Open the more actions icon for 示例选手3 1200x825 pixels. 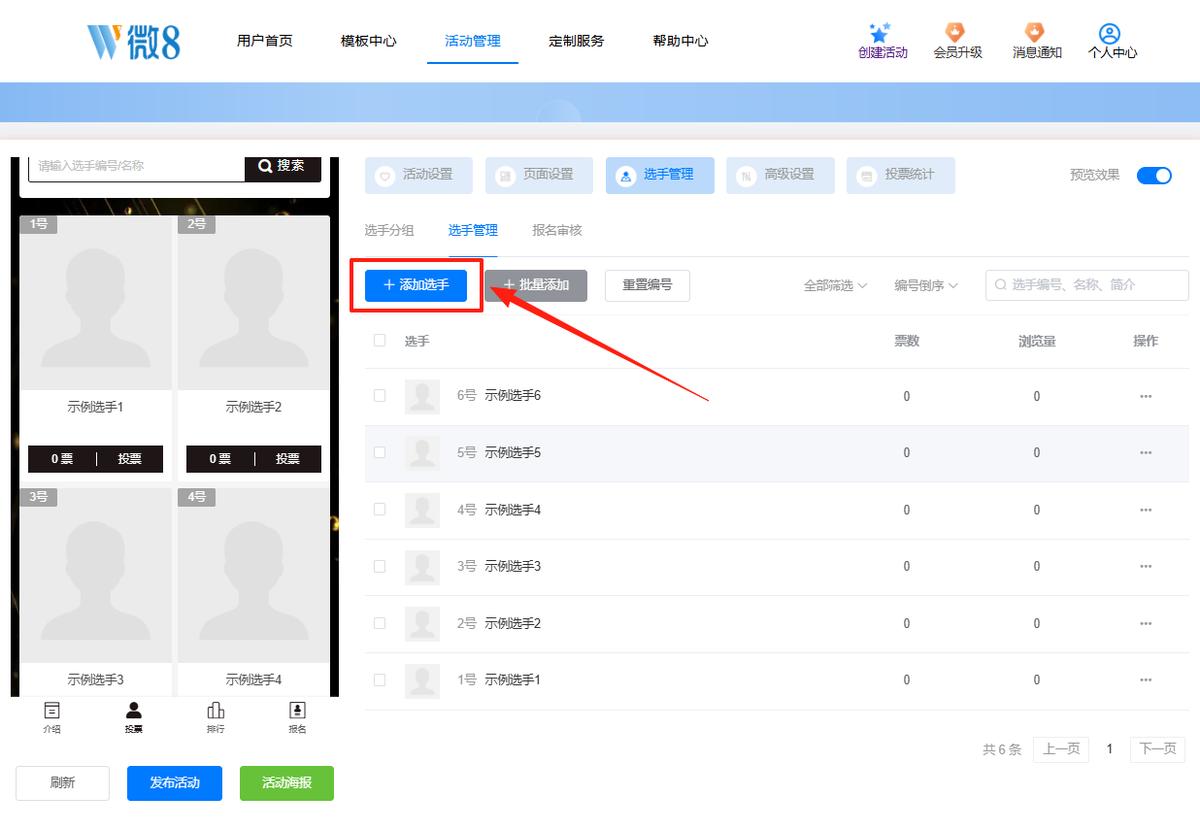[1146, 566]
